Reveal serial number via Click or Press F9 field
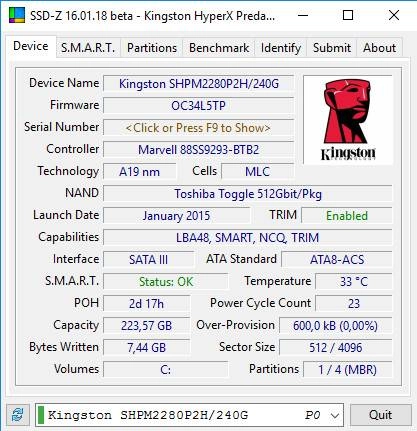 (x=198, y=128)
